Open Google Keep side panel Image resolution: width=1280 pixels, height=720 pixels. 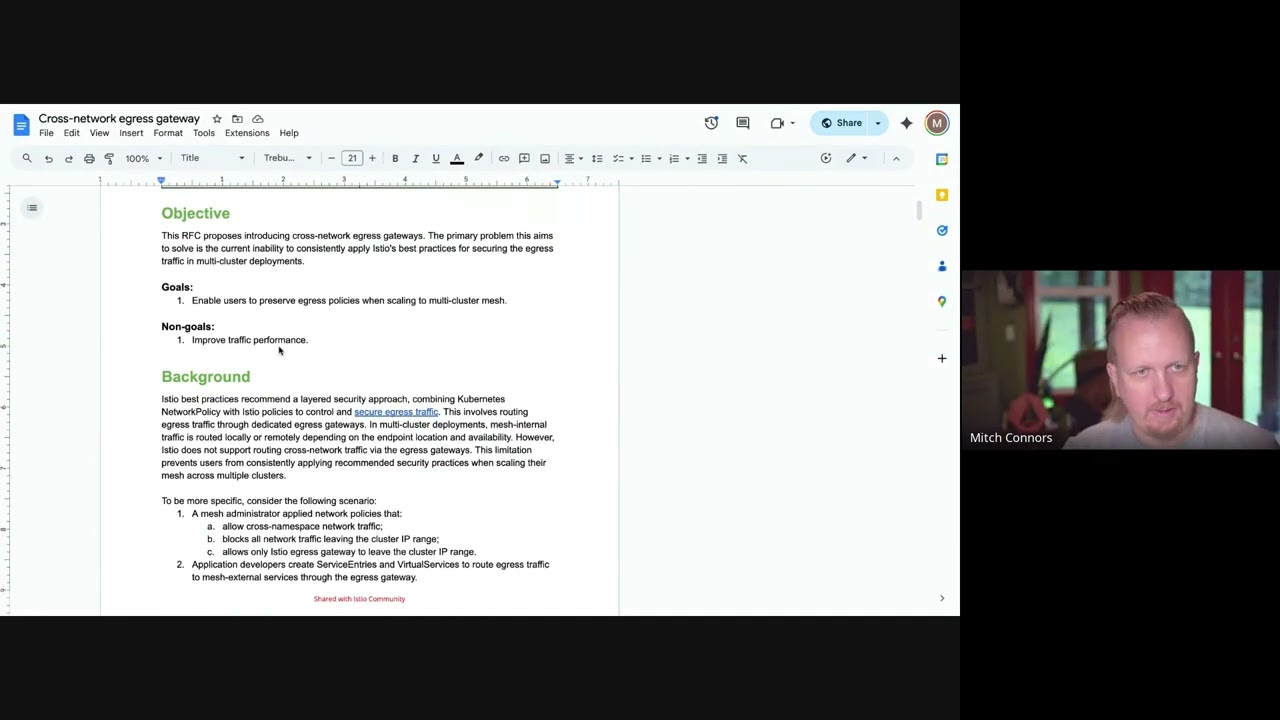942,195
